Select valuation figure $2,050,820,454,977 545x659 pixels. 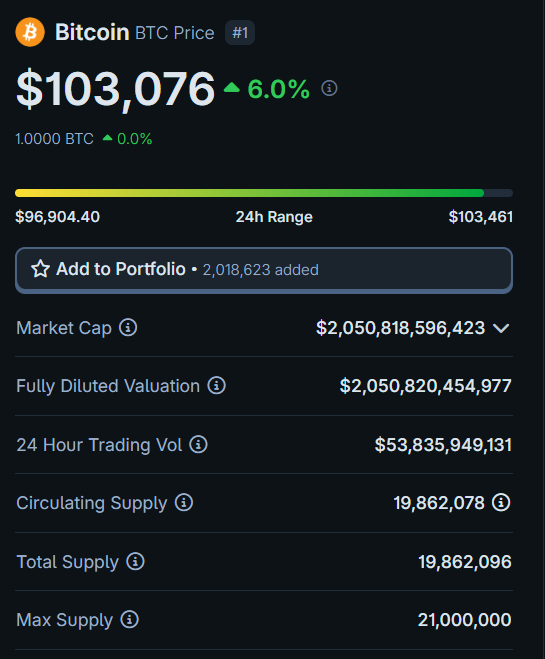(425, 386)
